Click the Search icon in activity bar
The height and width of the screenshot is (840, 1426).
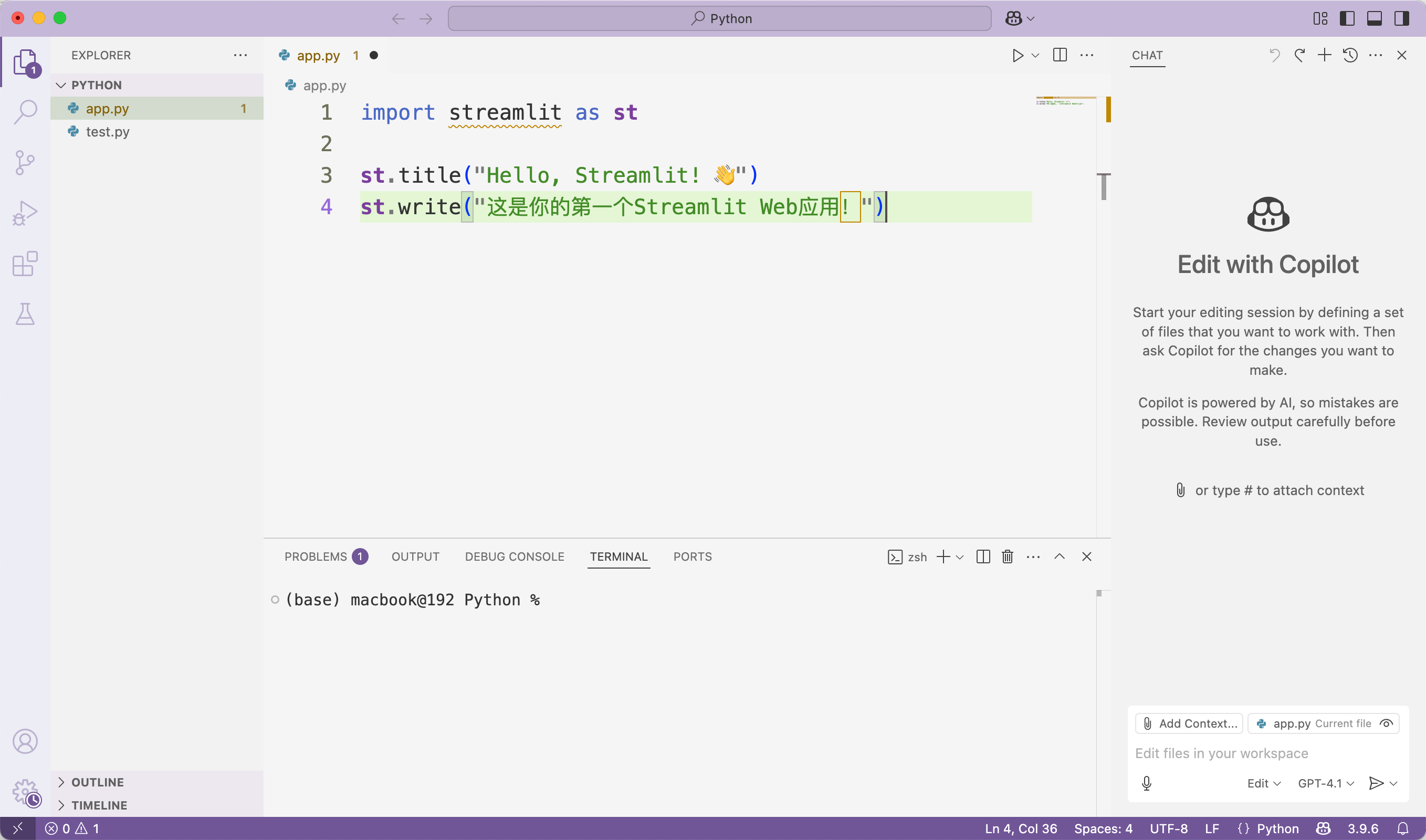pos(25,112)
